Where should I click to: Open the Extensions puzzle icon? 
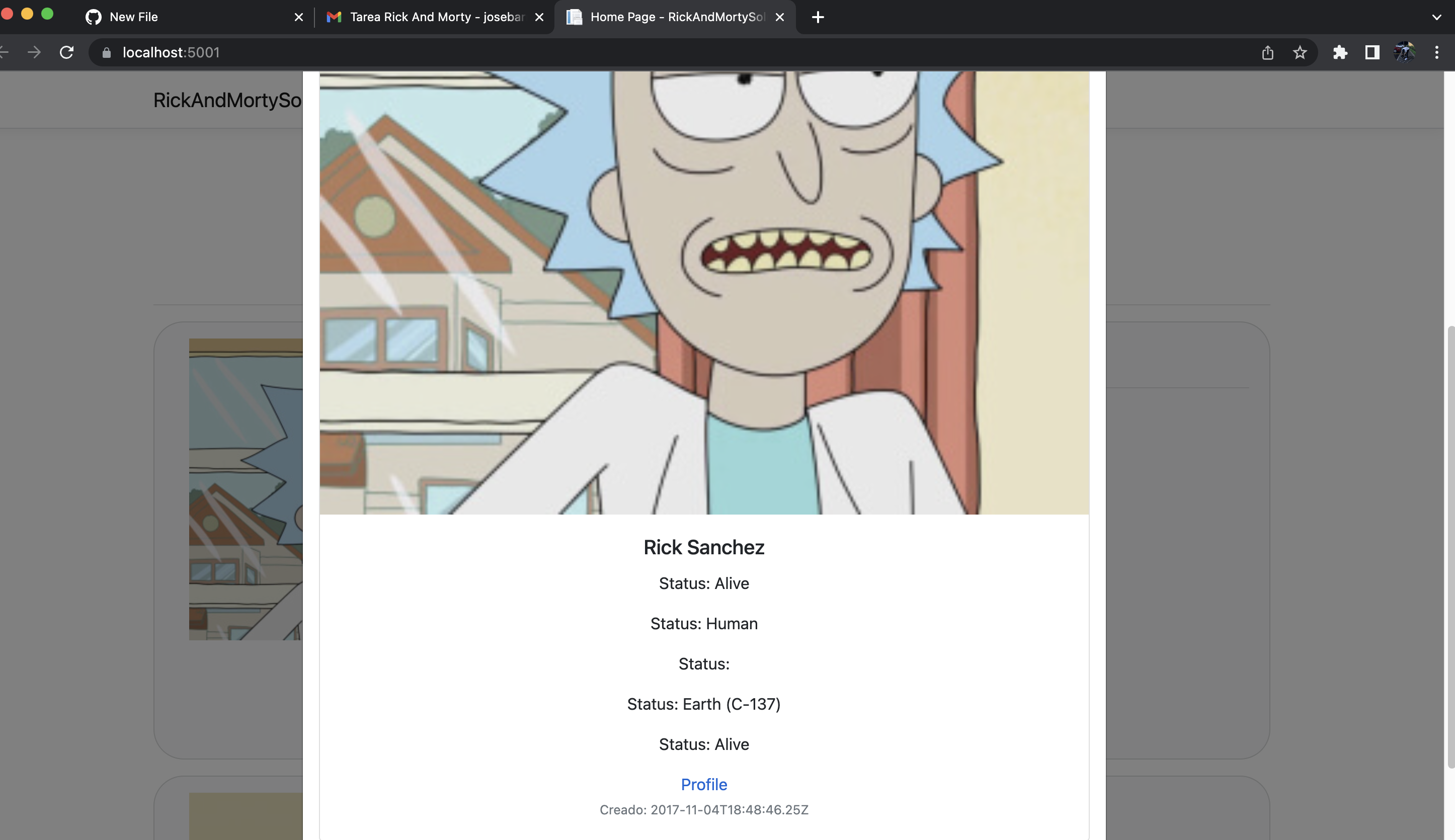tap(1340, 52)
